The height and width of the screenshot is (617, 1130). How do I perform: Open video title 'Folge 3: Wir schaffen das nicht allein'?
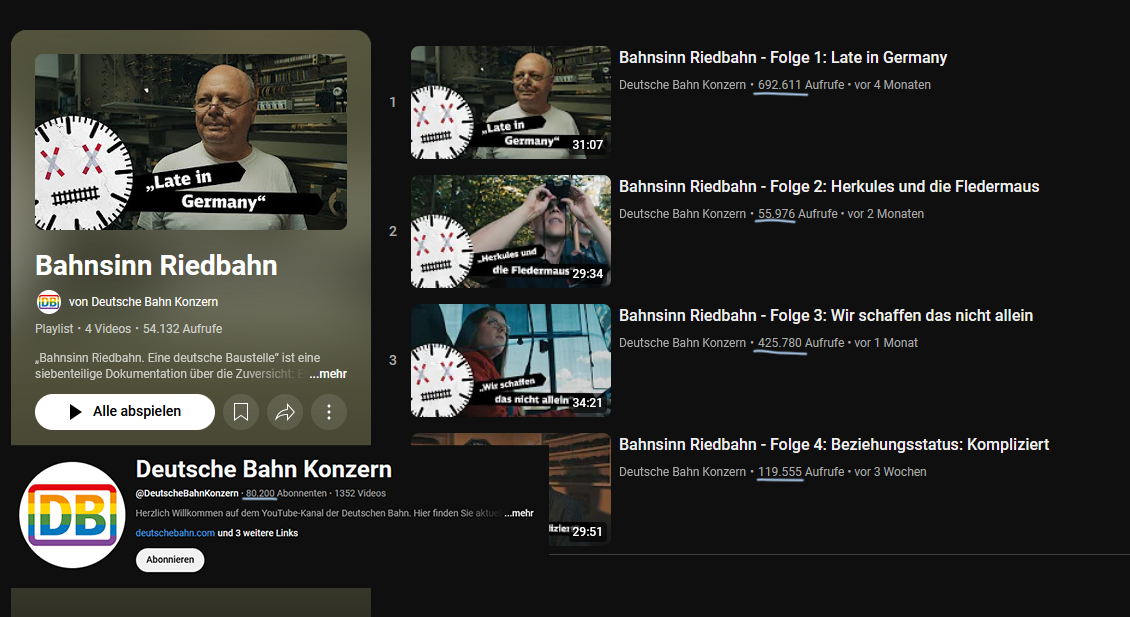pos(826,316)
